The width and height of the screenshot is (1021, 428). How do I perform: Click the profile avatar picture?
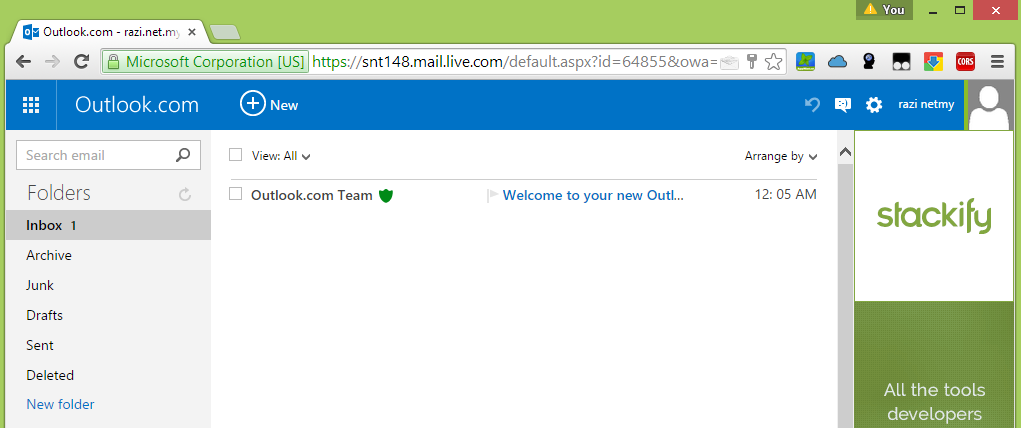[x=989, y=106]
